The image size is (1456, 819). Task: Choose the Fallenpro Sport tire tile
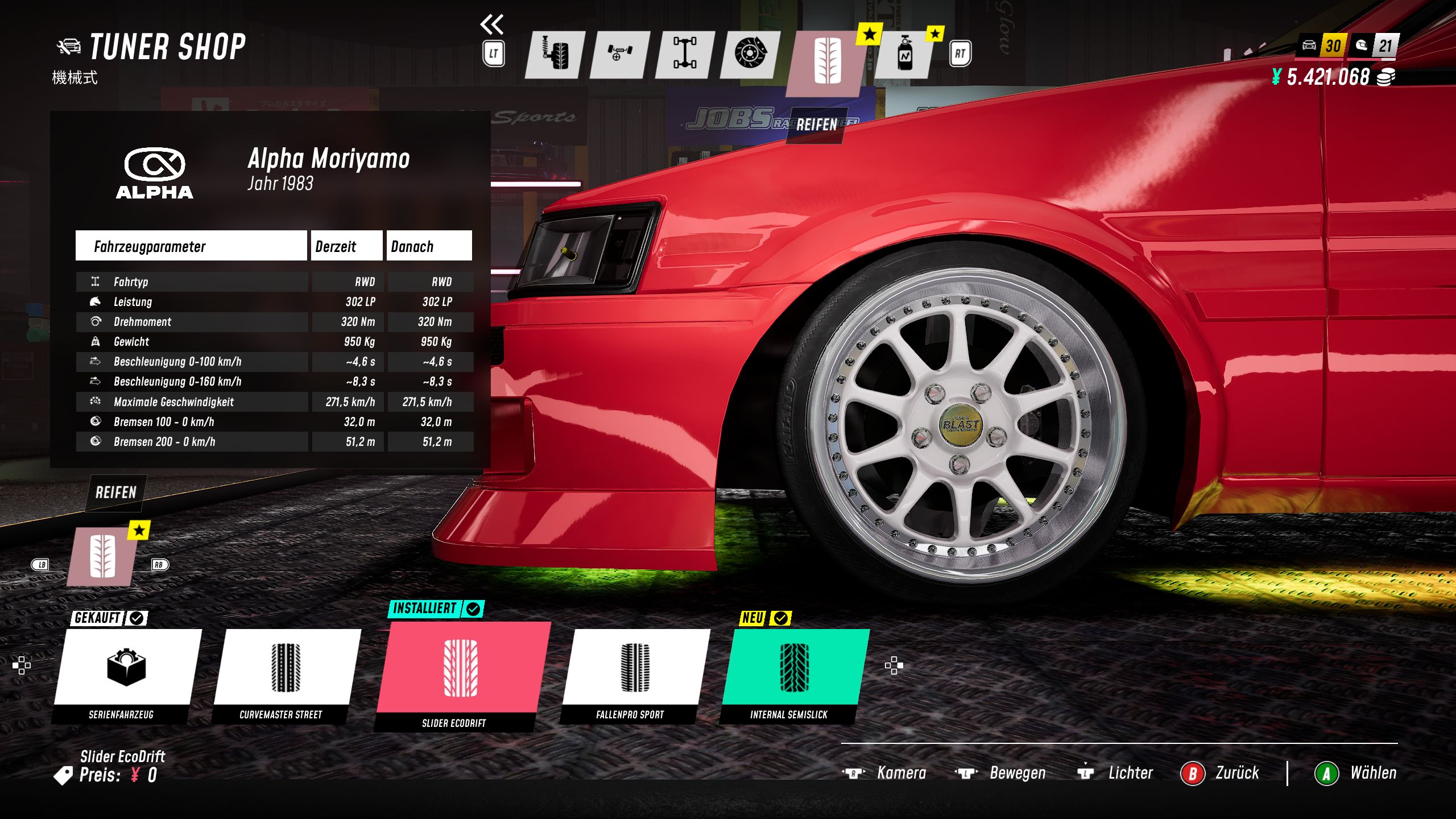click(635, 667)
